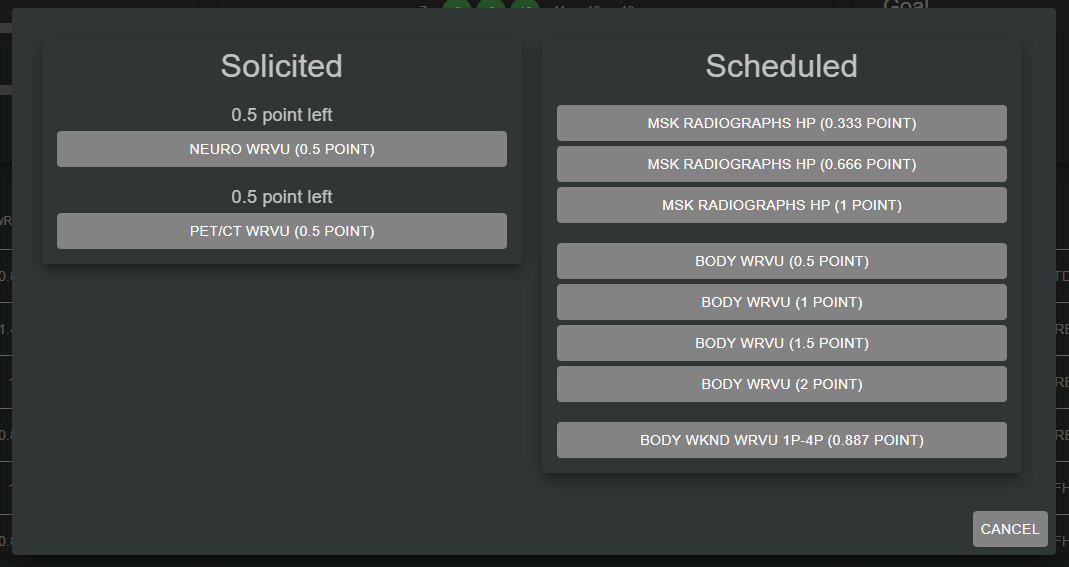Viewport: 1069px width, 567px height.
Task: Click "0.5 point left" above PET/CT WRVU
Action: pyautogui.click(x=281, y=197)
